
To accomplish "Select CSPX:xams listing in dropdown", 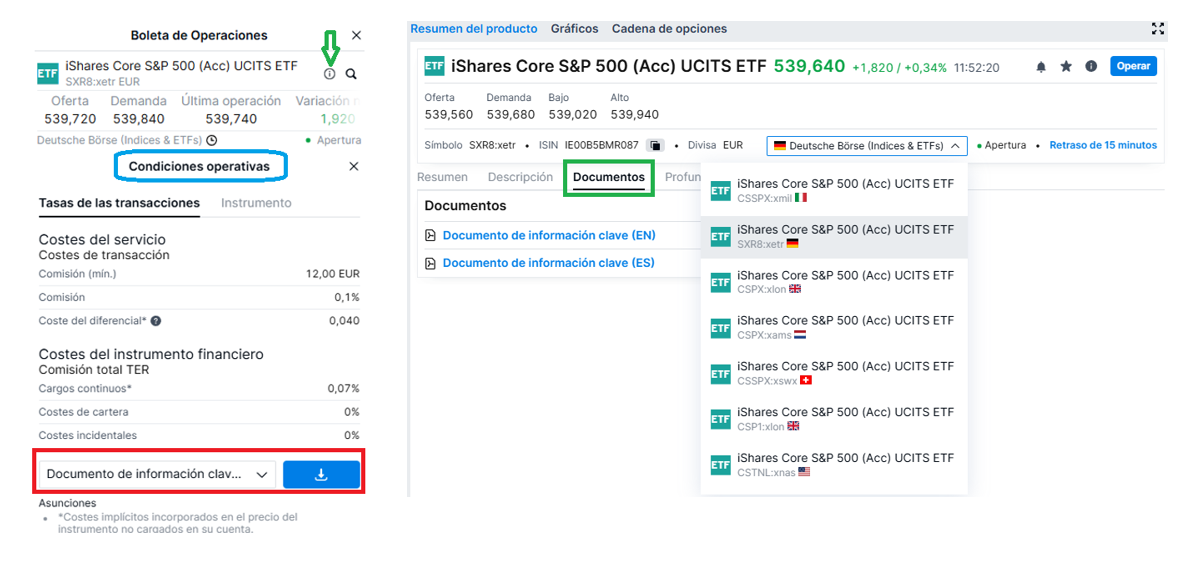I will [834, 328].
